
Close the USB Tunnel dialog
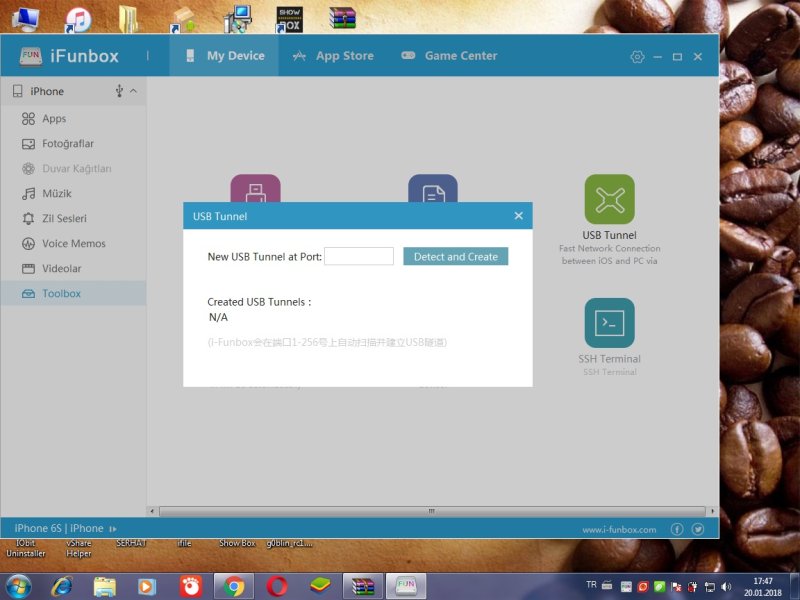(518, 216)
